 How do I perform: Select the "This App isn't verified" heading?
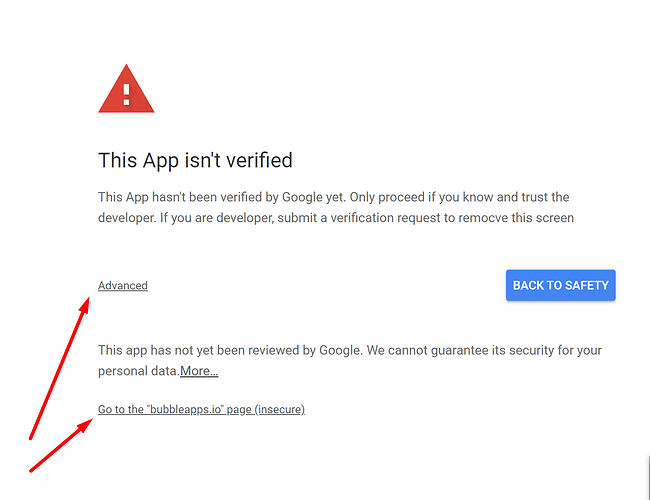[x=195, y=160]
